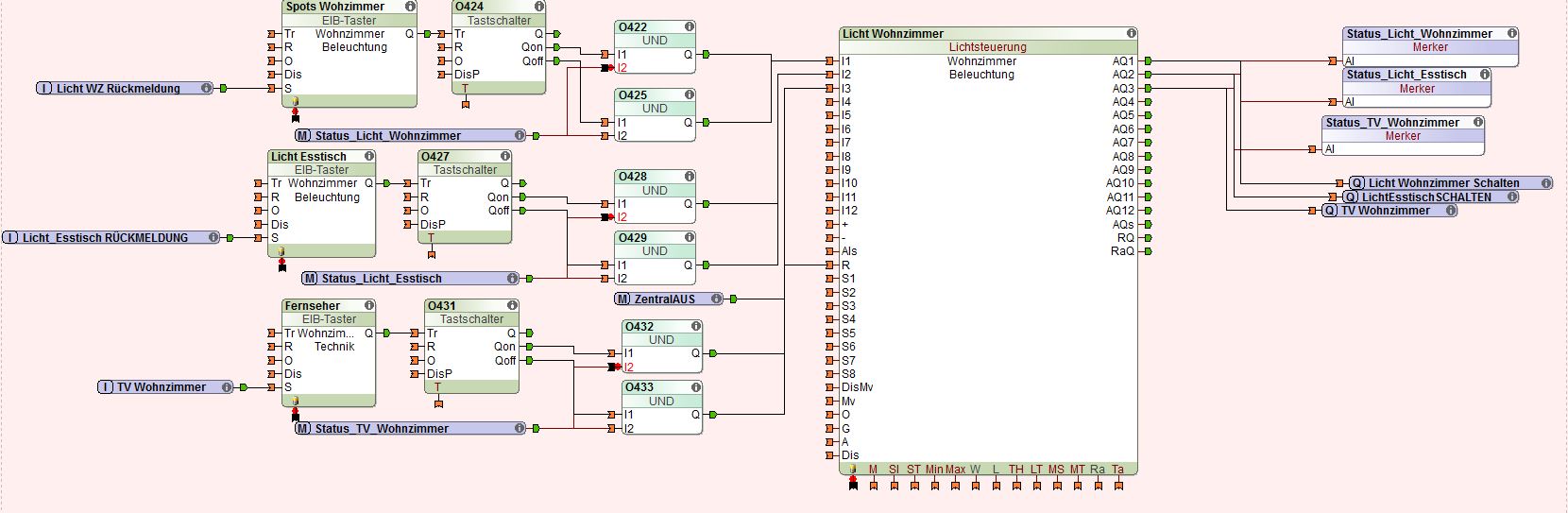Click the info icon on block O424
The image size is (1568, 513).
pos(539,6)
